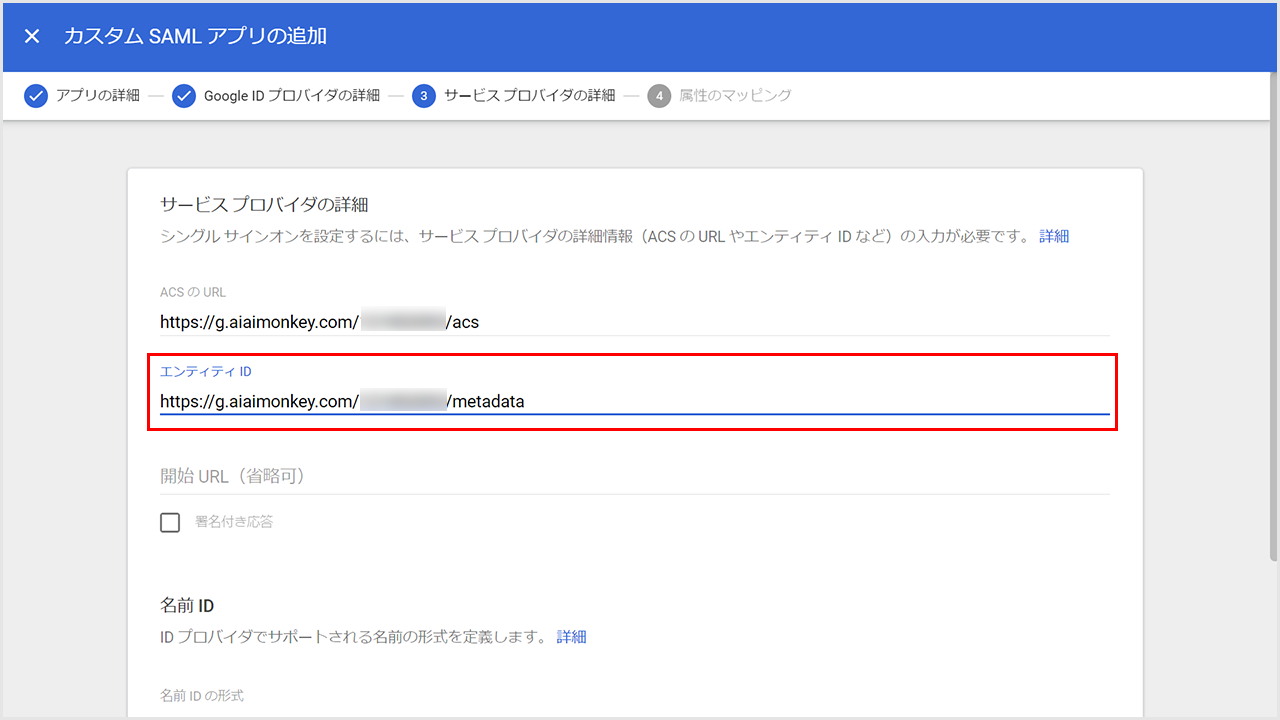Go to the Google ID プロバイダの詳細 step label

(x=292, y=96)
